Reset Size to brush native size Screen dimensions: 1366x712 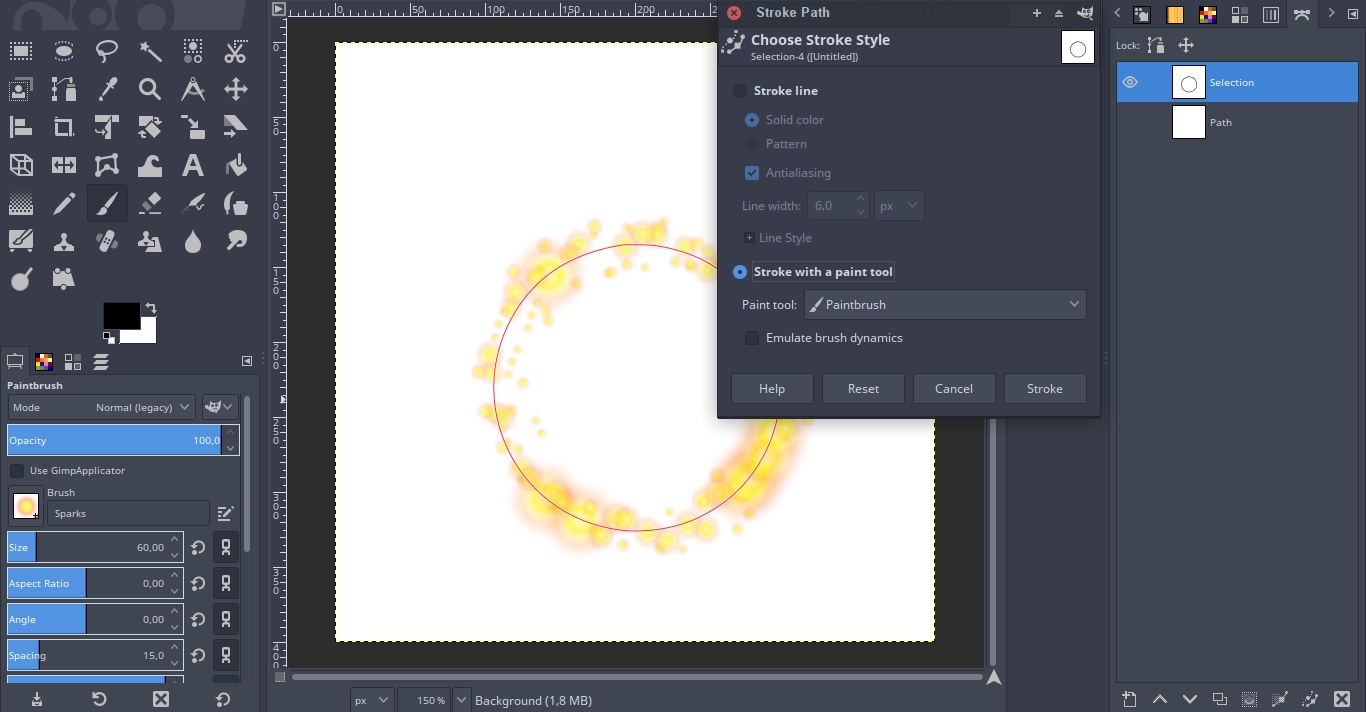pos(198,547)
